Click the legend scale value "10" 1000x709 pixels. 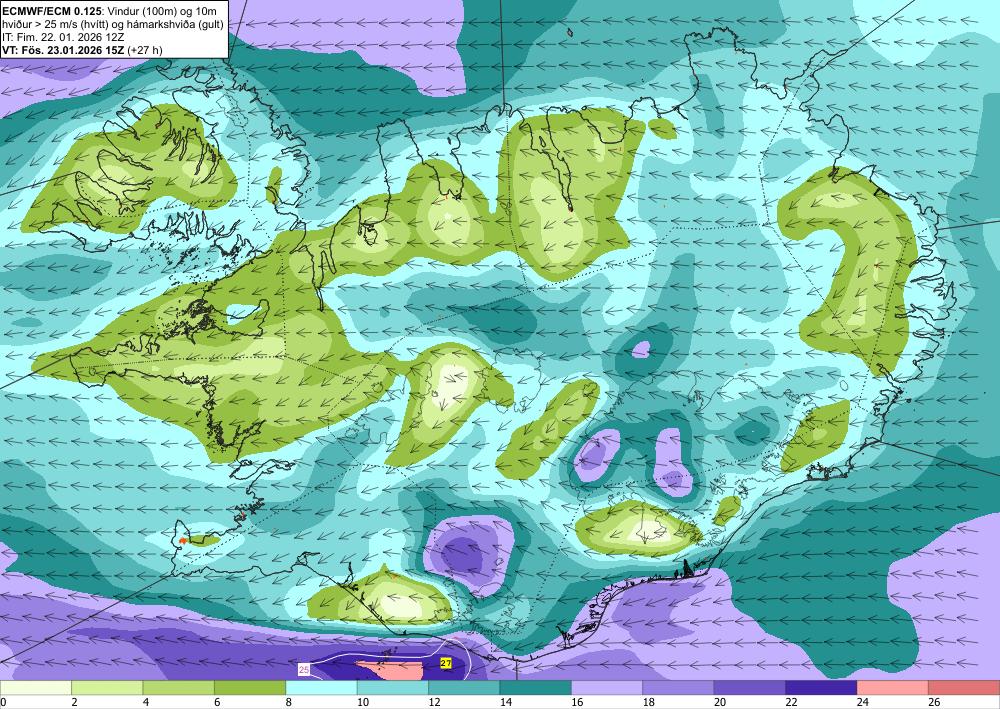363,702
